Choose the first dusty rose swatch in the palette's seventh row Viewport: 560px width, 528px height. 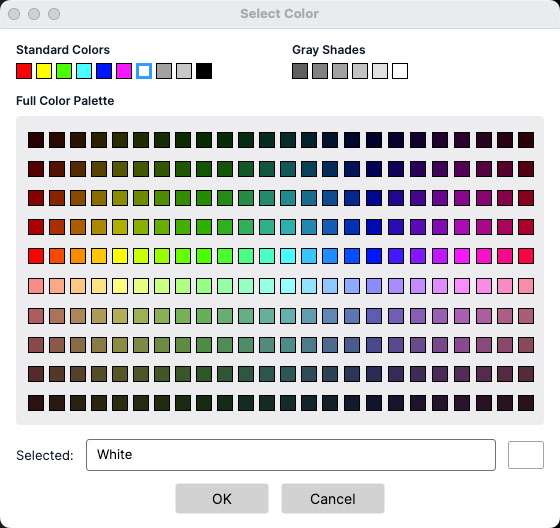36,316
